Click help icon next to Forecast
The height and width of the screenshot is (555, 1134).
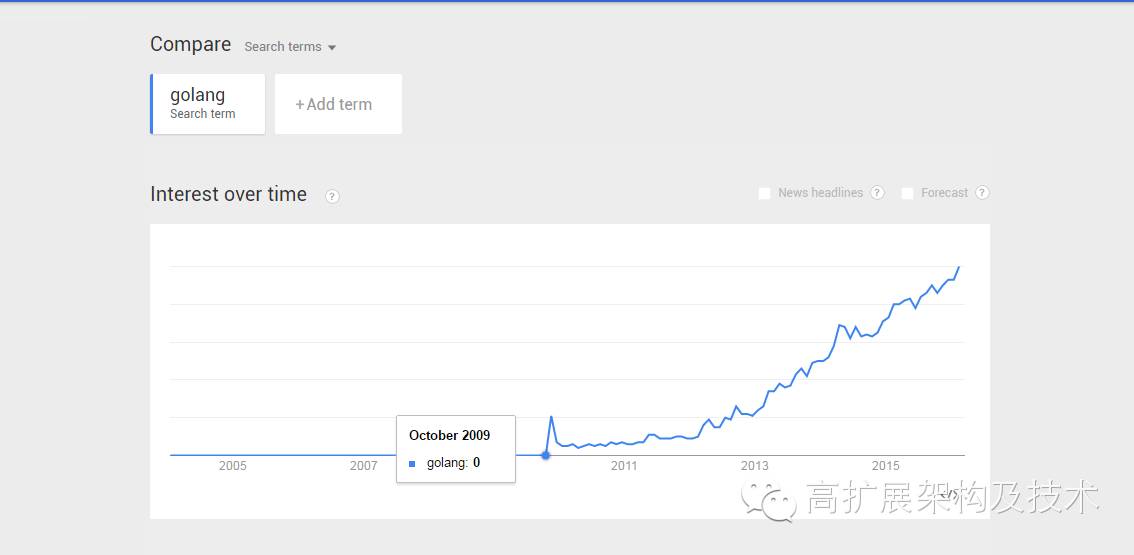(982, 192)
